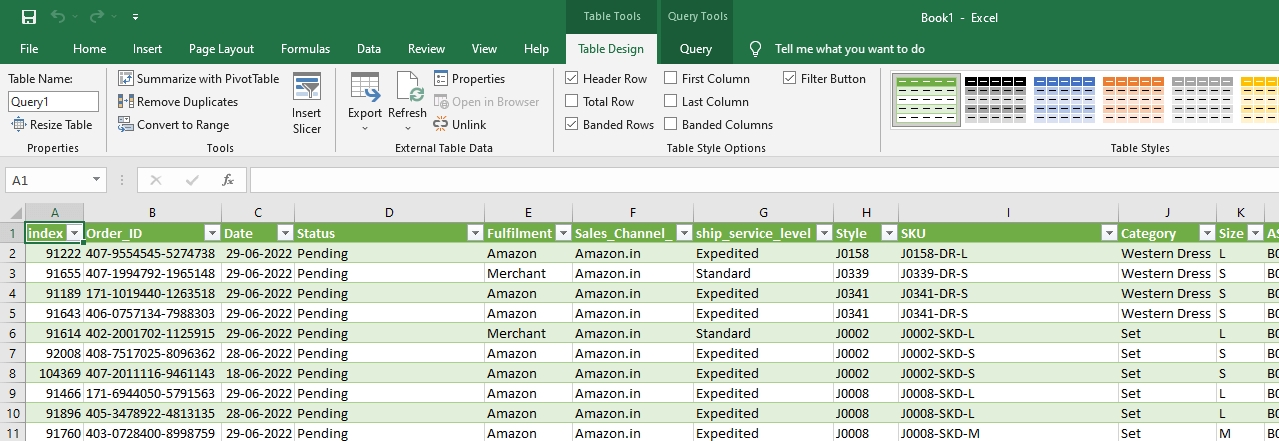Toggle the Header Row checkbox
This screenshot has height=441, width=1279.
pos(571,78)
